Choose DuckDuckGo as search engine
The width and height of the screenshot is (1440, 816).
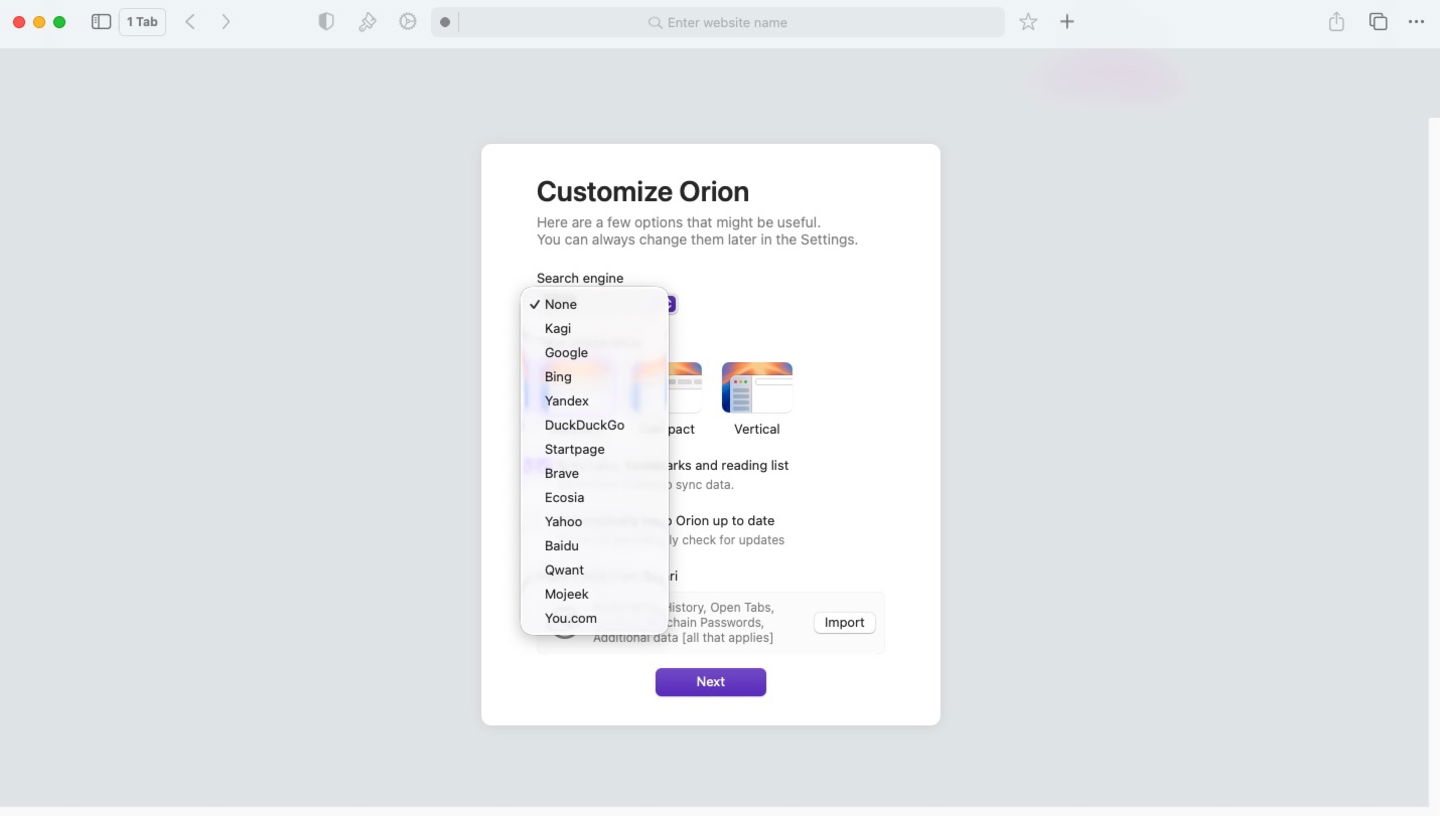pos(594,425)
